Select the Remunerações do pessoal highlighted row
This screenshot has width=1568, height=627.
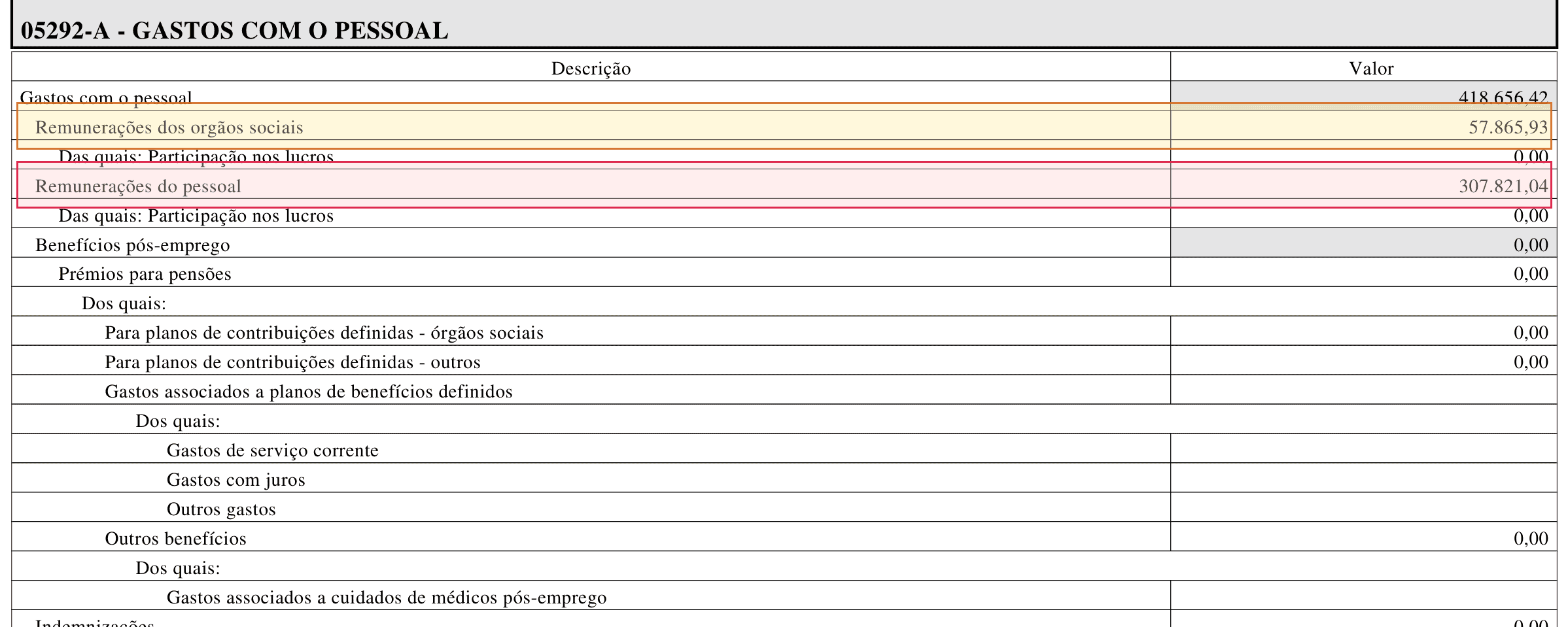click(x=784, y=185)
